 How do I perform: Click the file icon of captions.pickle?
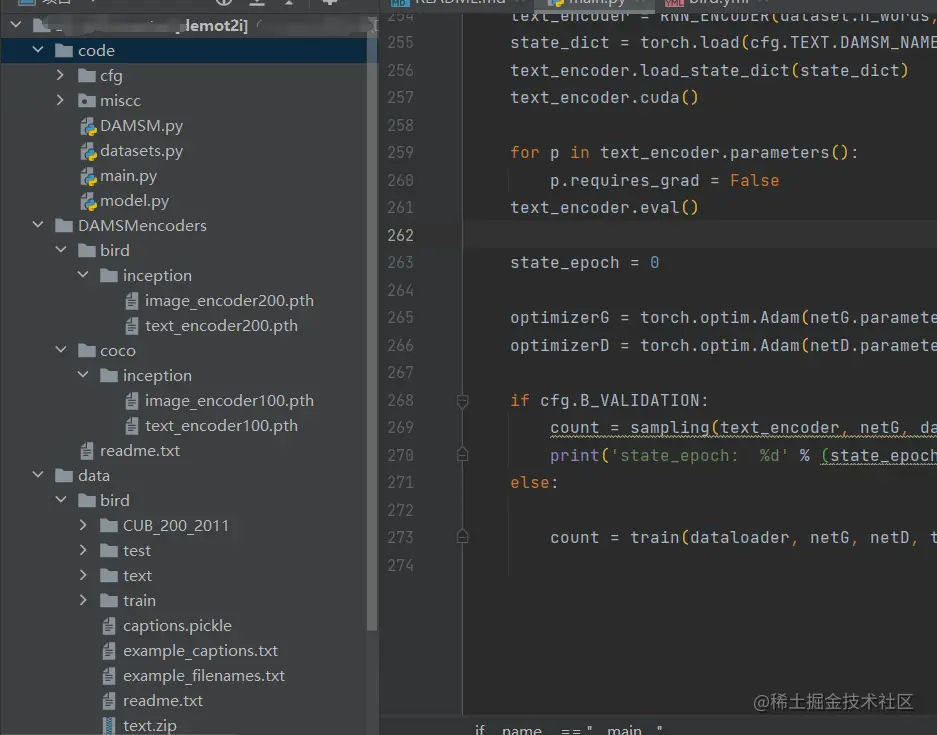(109, 626)
